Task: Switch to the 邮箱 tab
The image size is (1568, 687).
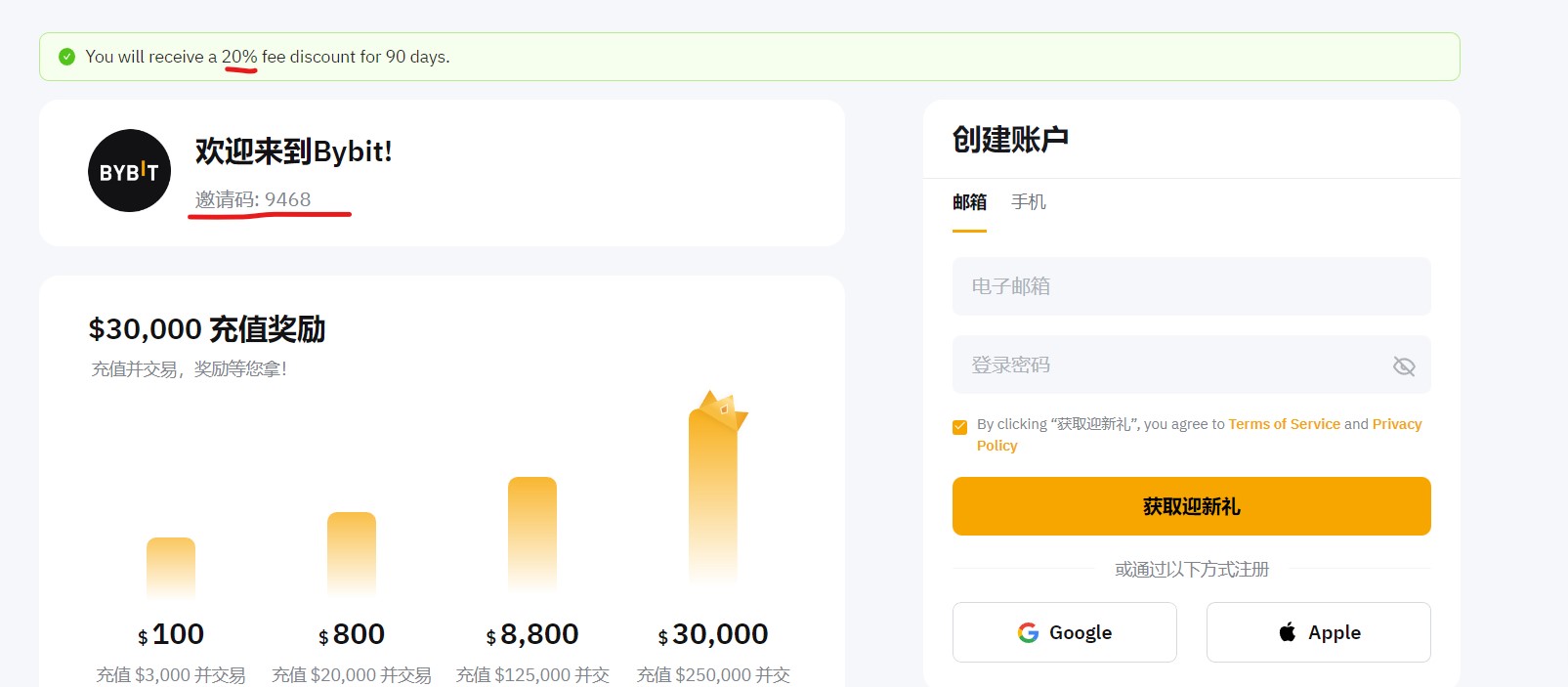Action: (969, 202)
